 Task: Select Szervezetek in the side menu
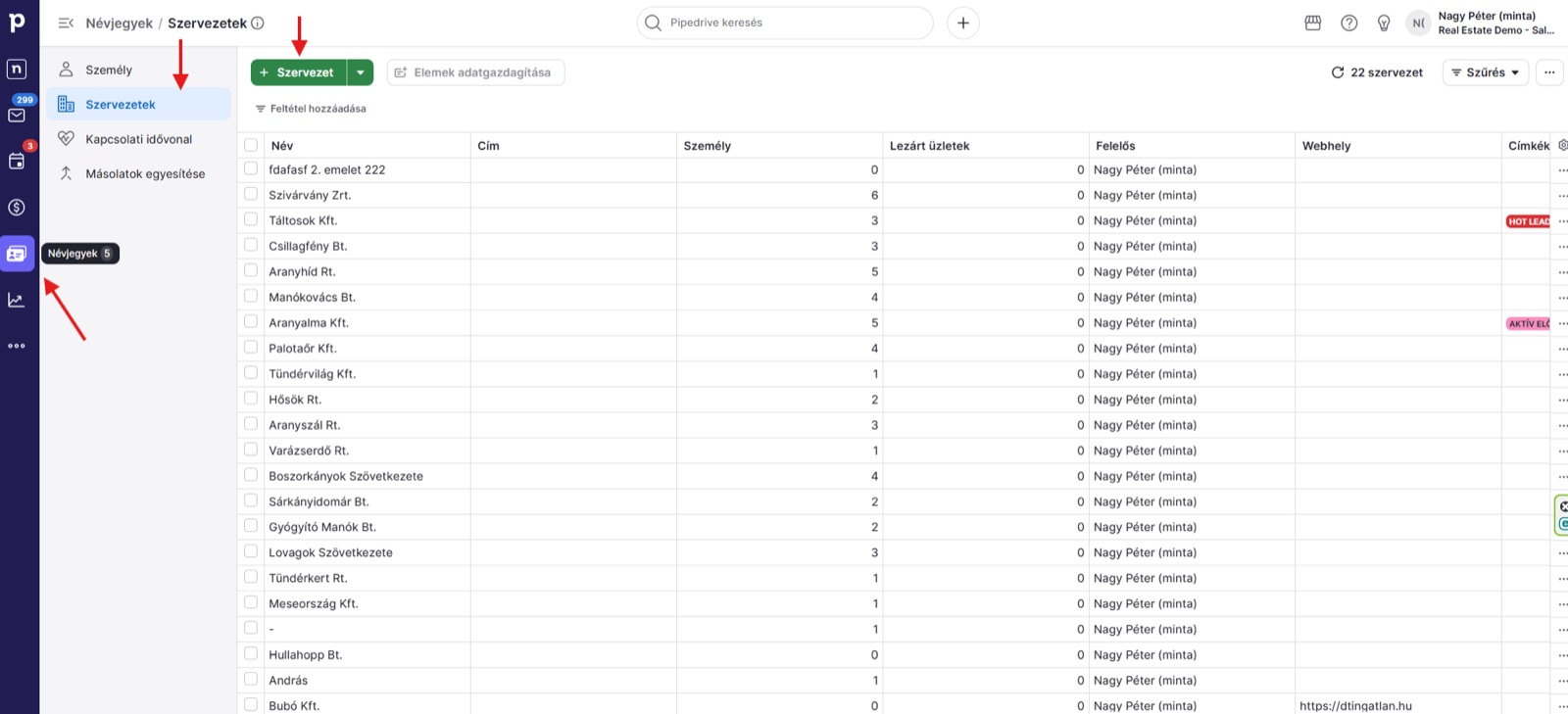(138, 104)
